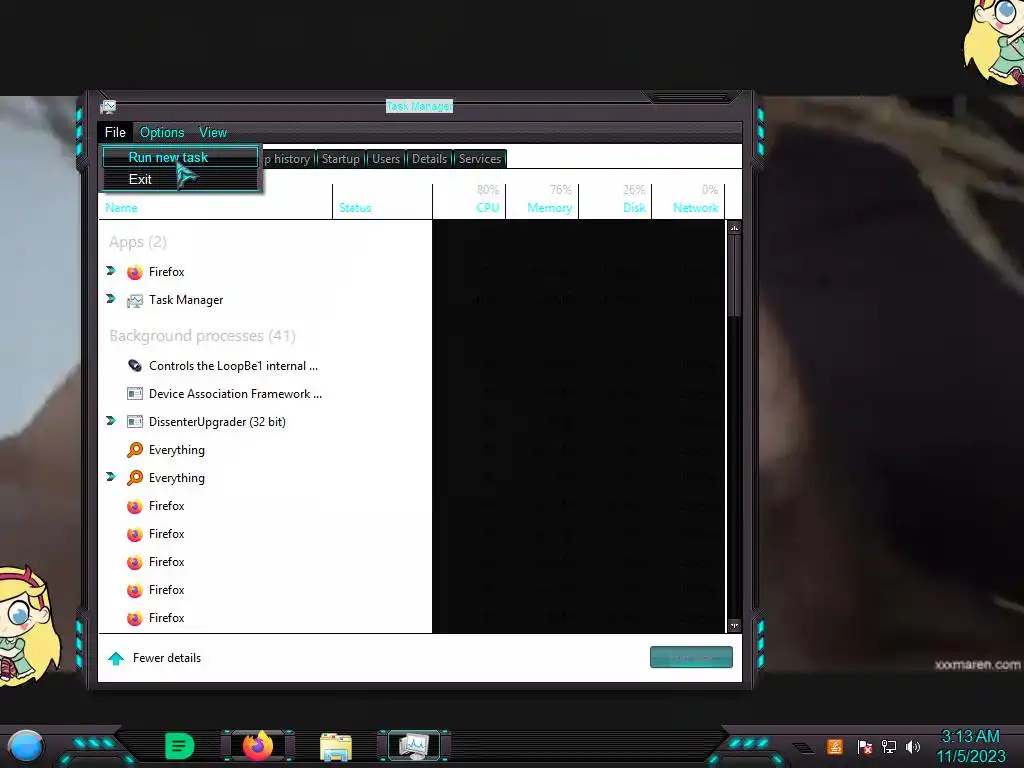Select the Task Manager icon in Apps list

click(135, 300)
